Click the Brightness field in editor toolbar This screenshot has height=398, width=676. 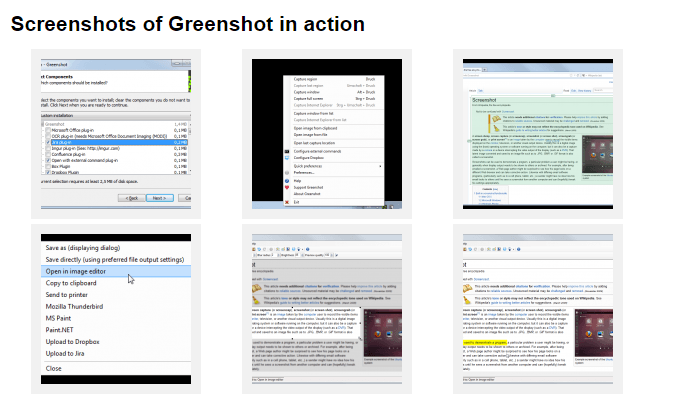pyautogui.click(x=297, y=255)
